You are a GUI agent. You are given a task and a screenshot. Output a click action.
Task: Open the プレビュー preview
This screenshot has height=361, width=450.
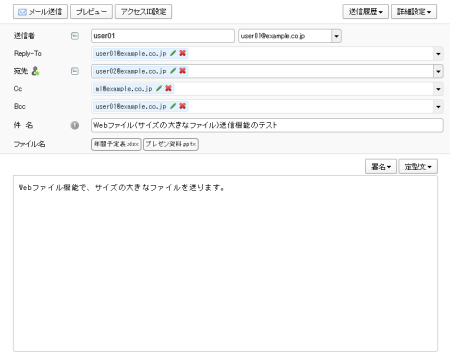point(91,12)
